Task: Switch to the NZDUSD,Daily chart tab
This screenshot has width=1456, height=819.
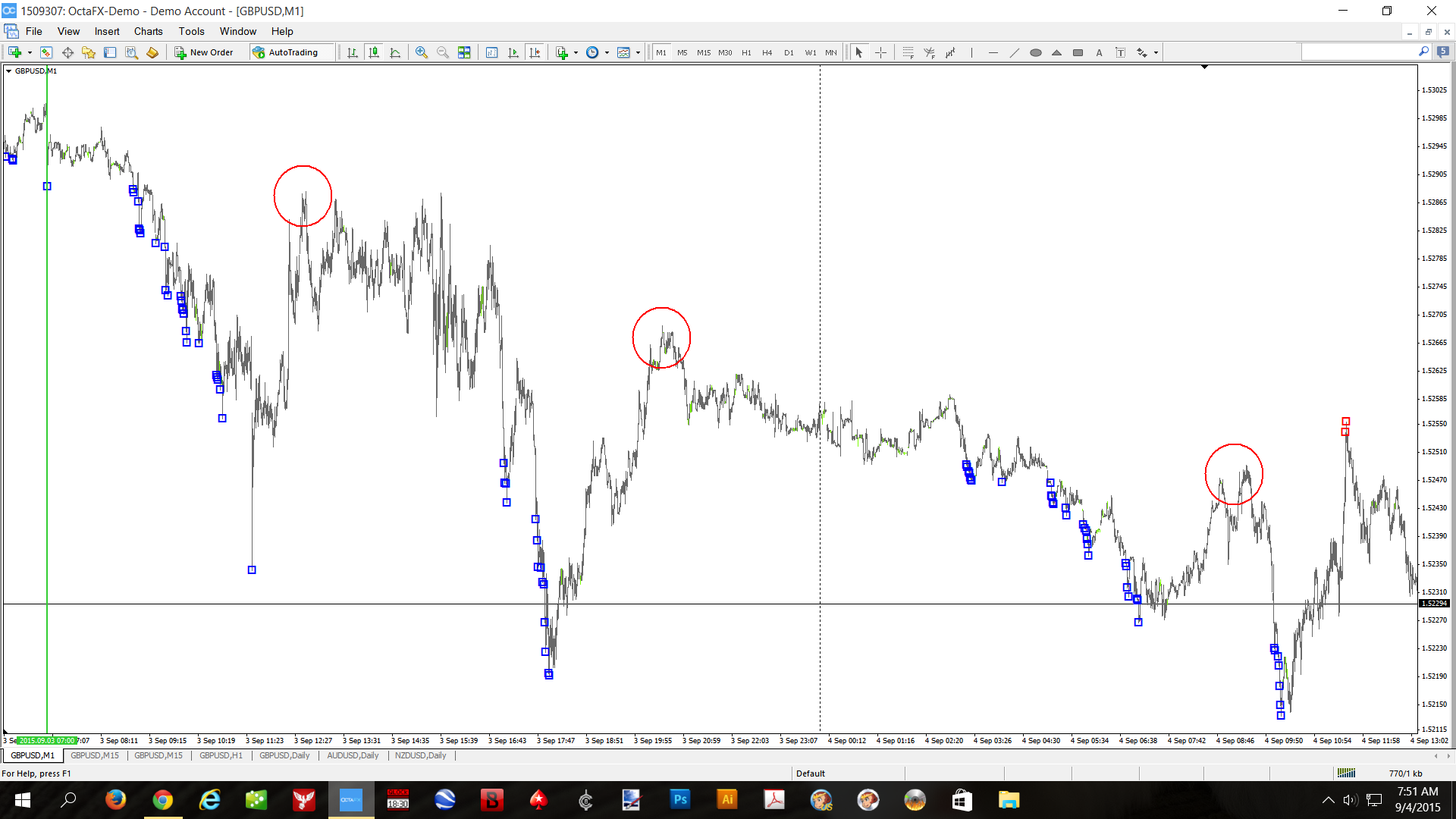Action: coord(420,755)
